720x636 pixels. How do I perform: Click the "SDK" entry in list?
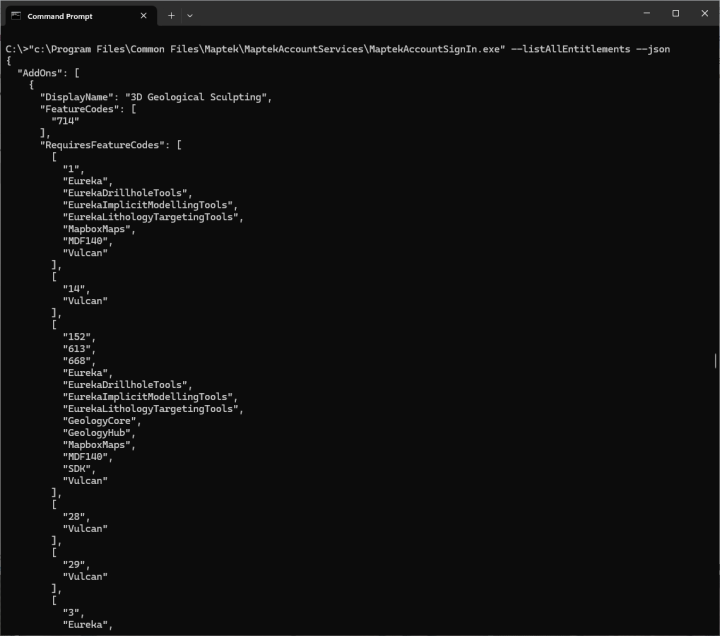[77, 469]
